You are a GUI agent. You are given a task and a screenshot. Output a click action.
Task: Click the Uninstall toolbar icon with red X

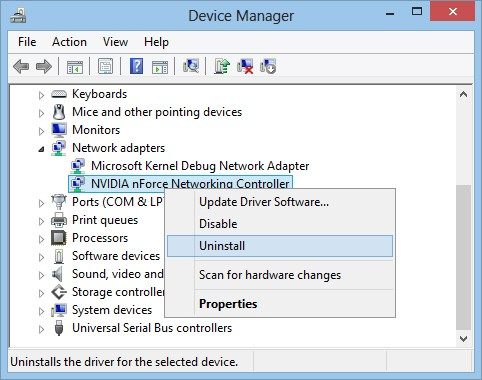click(x=245, y=66)
